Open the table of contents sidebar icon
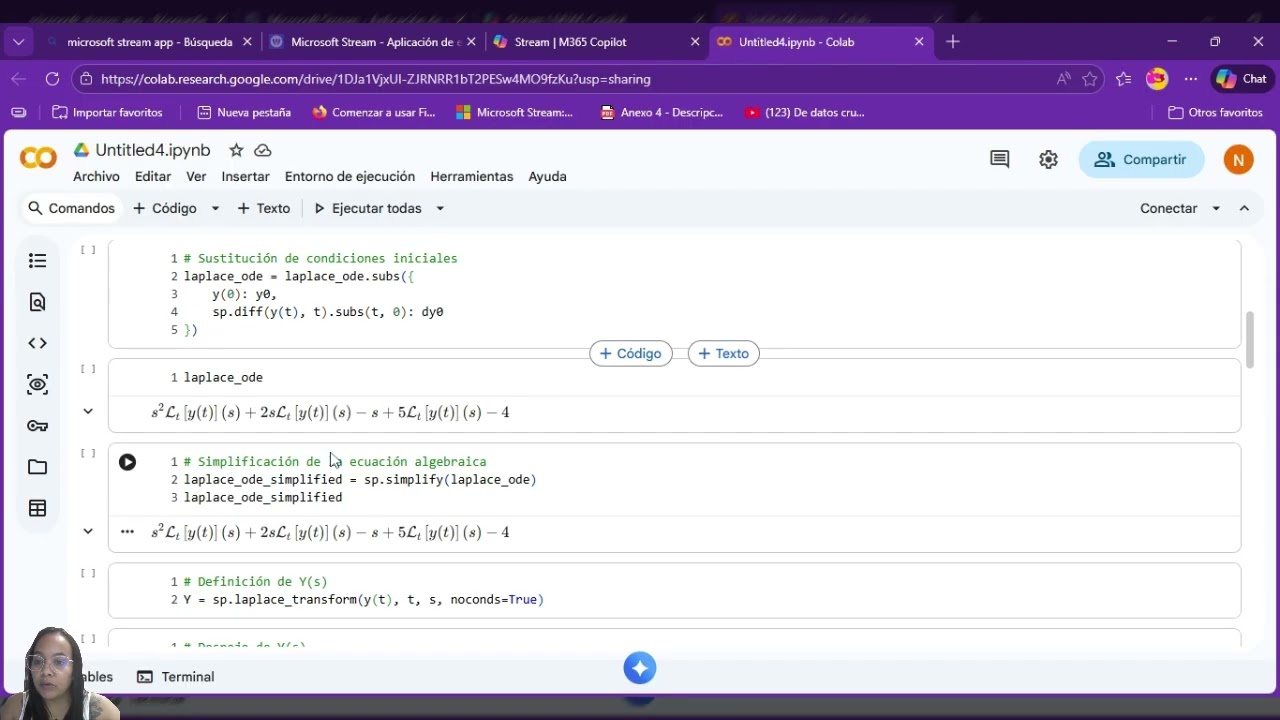This screenshot has height=720, width=1280. point(38,261)
